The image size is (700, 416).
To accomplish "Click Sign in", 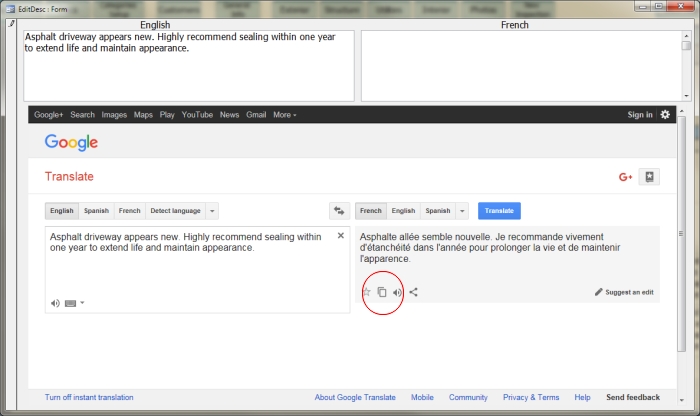I will coord(640,115).
